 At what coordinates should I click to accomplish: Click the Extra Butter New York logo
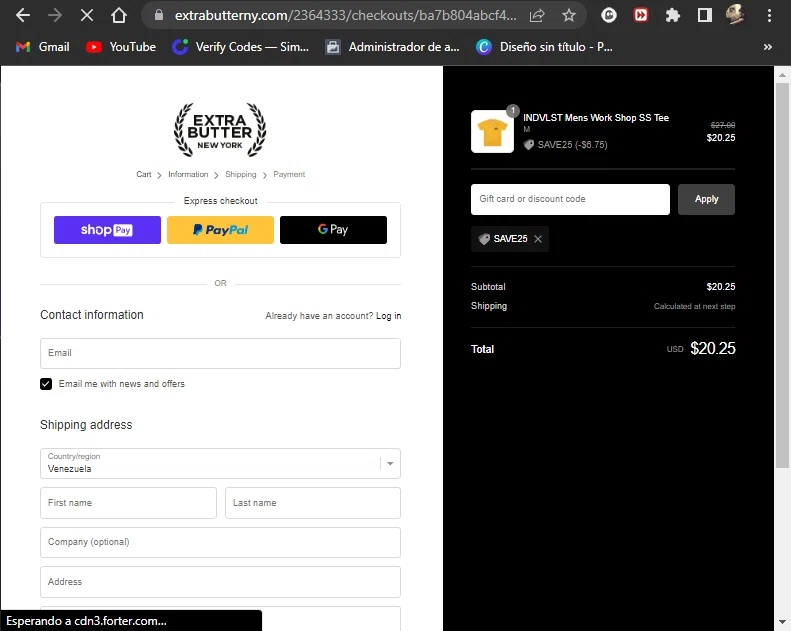tap(220, 131)
